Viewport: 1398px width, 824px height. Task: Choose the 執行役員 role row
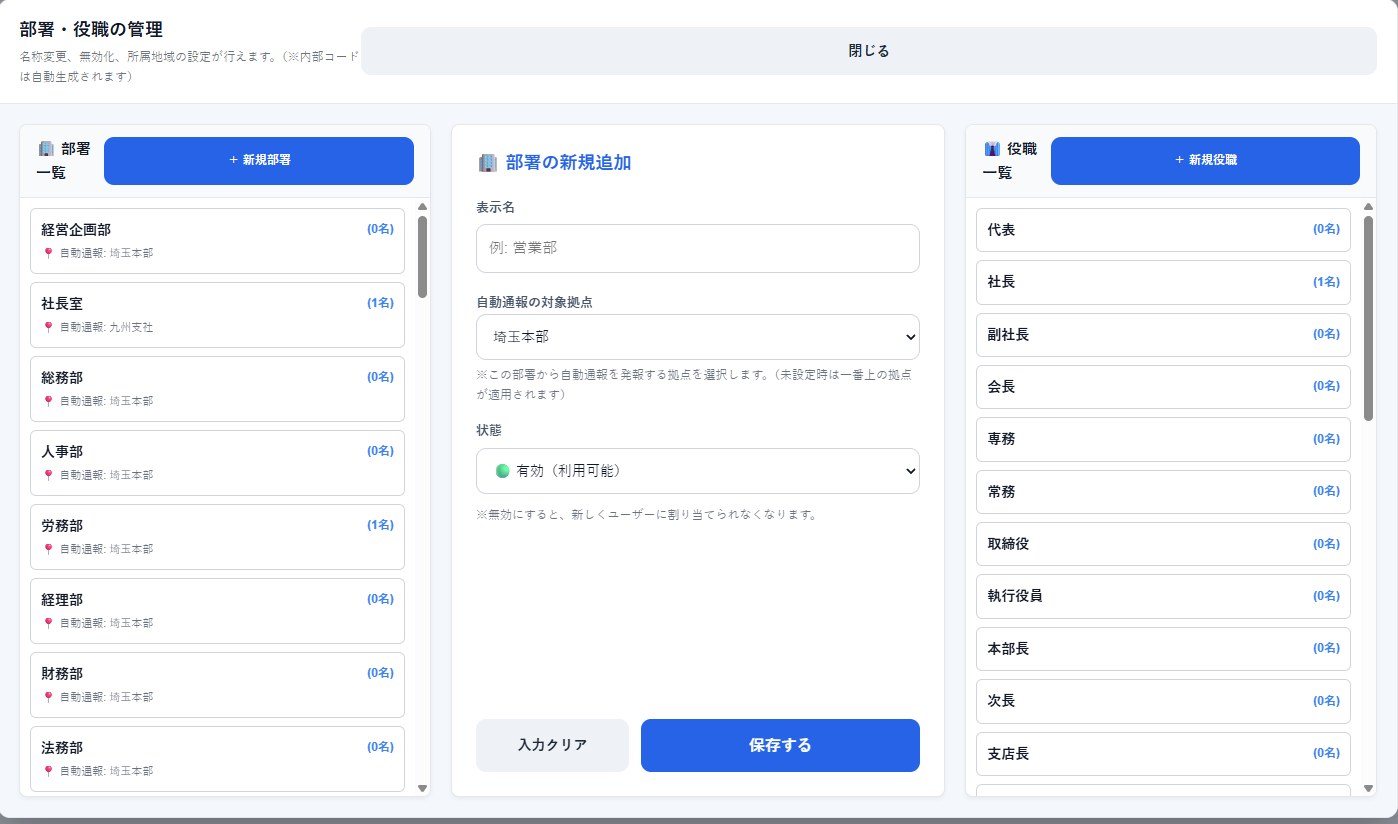(x=1163, y=596)
